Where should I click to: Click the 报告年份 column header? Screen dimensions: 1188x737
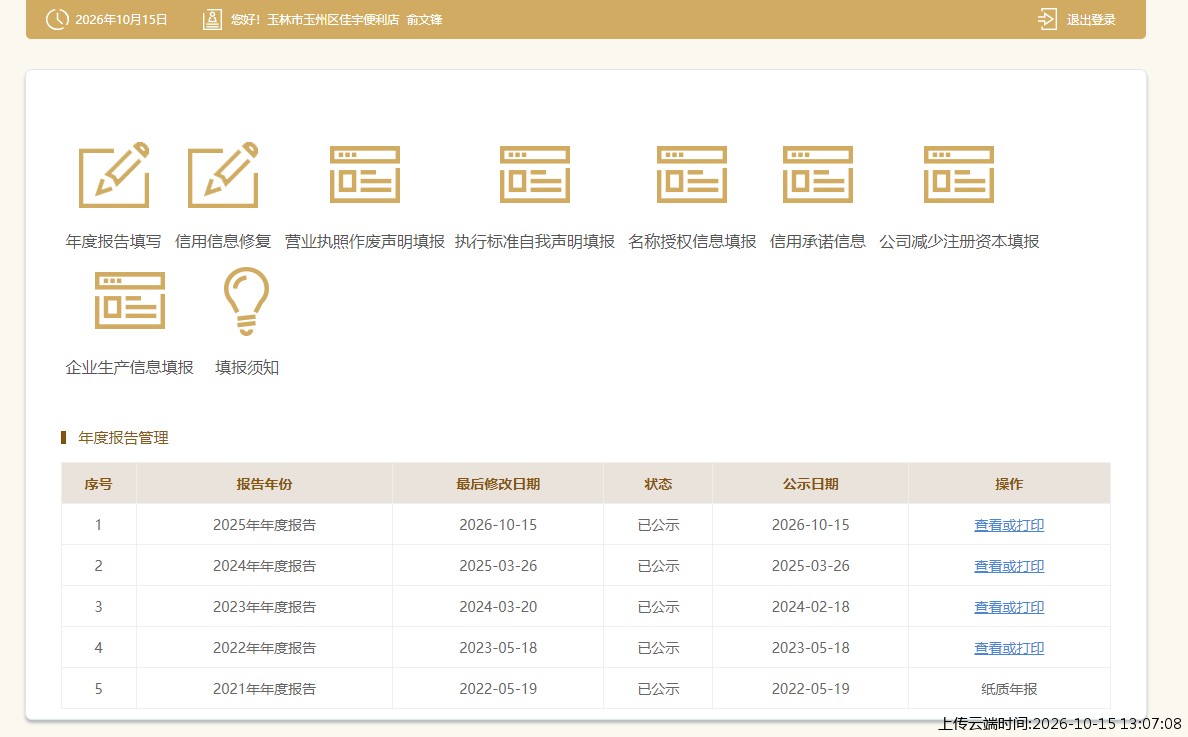(x=264, y=484)
